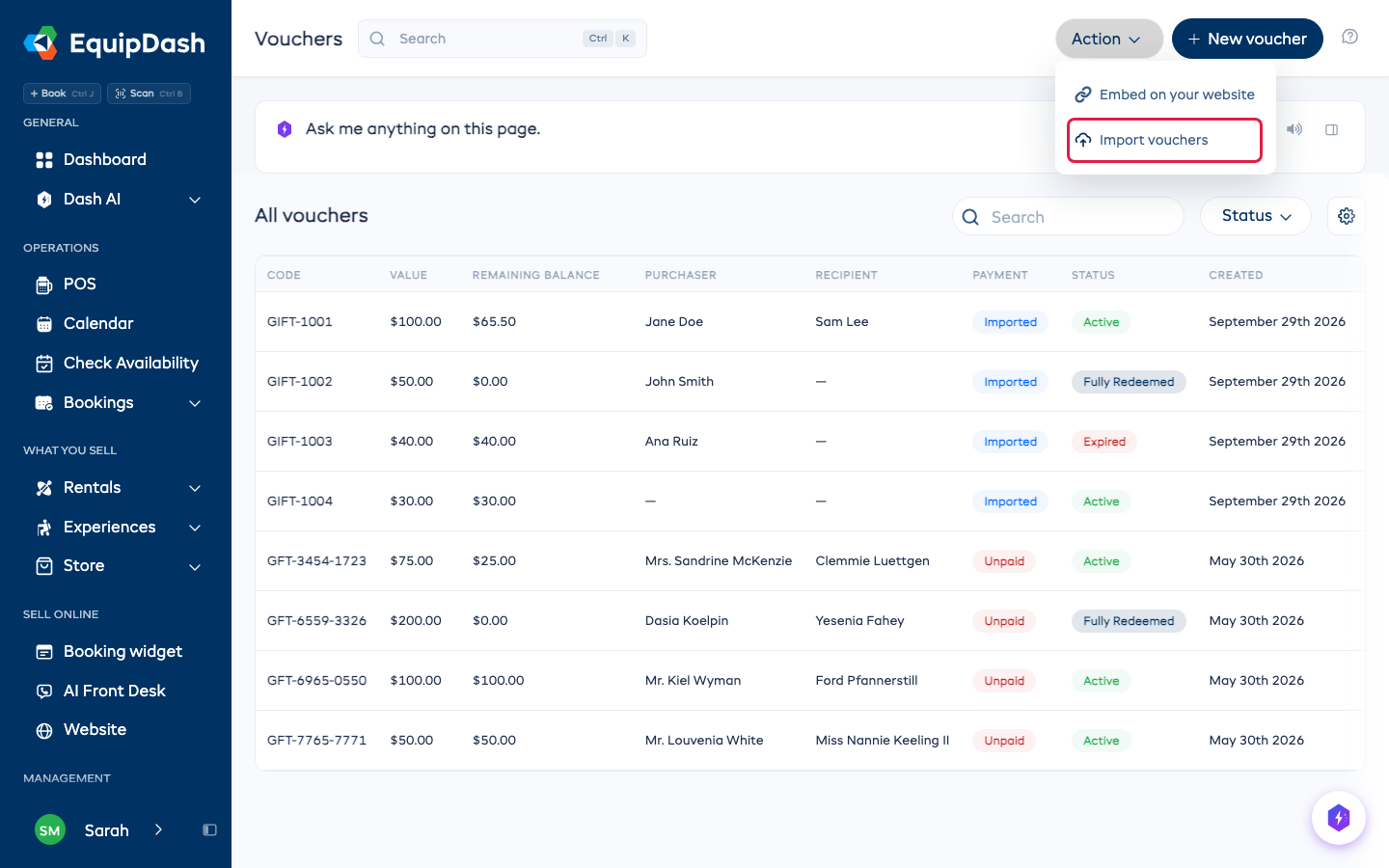
Task: Open the Dashboard icon in sidebar
Action: [x=44, y=160]
